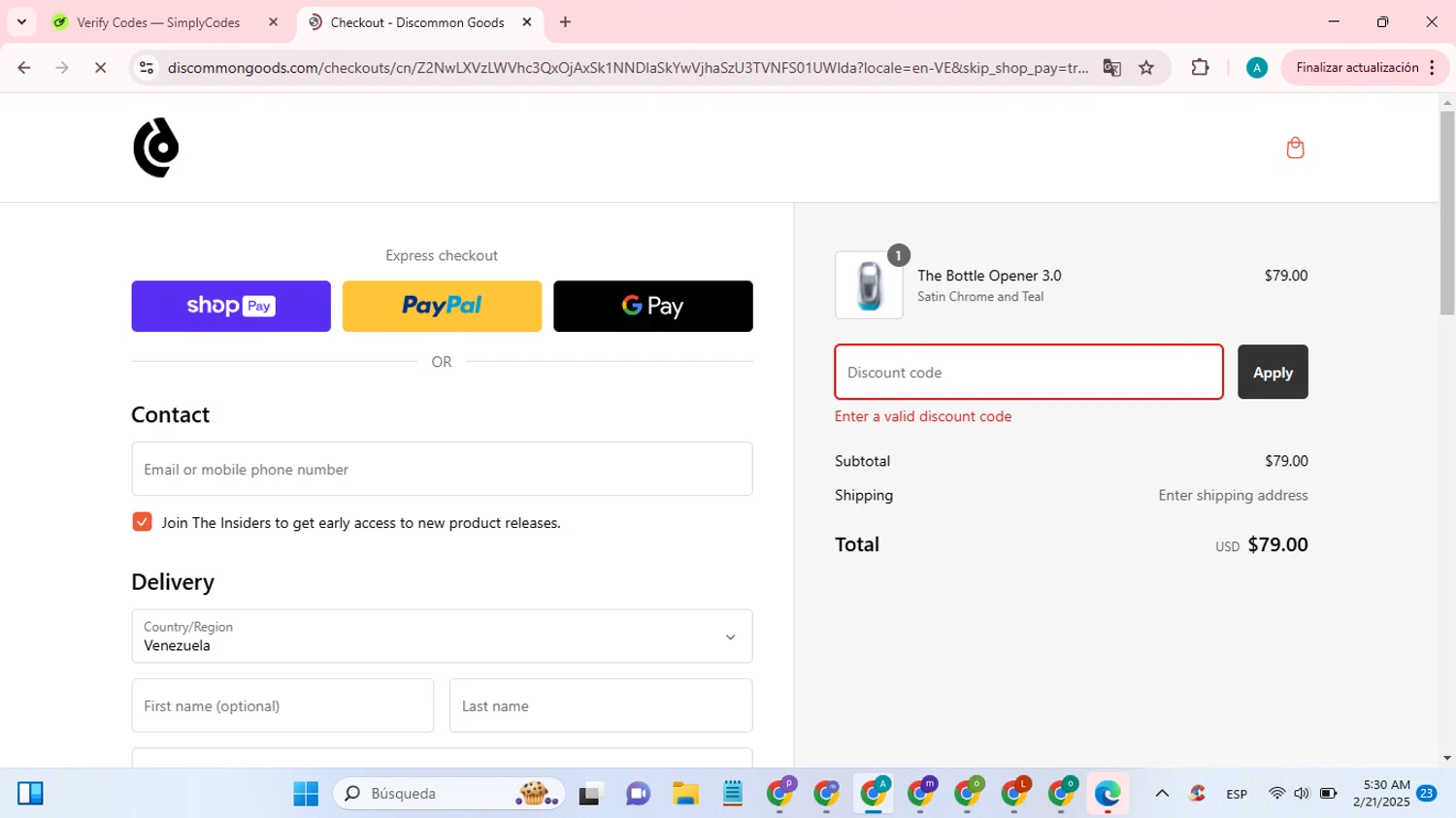Click the Last name field
1456x818 pixels.
601,705
